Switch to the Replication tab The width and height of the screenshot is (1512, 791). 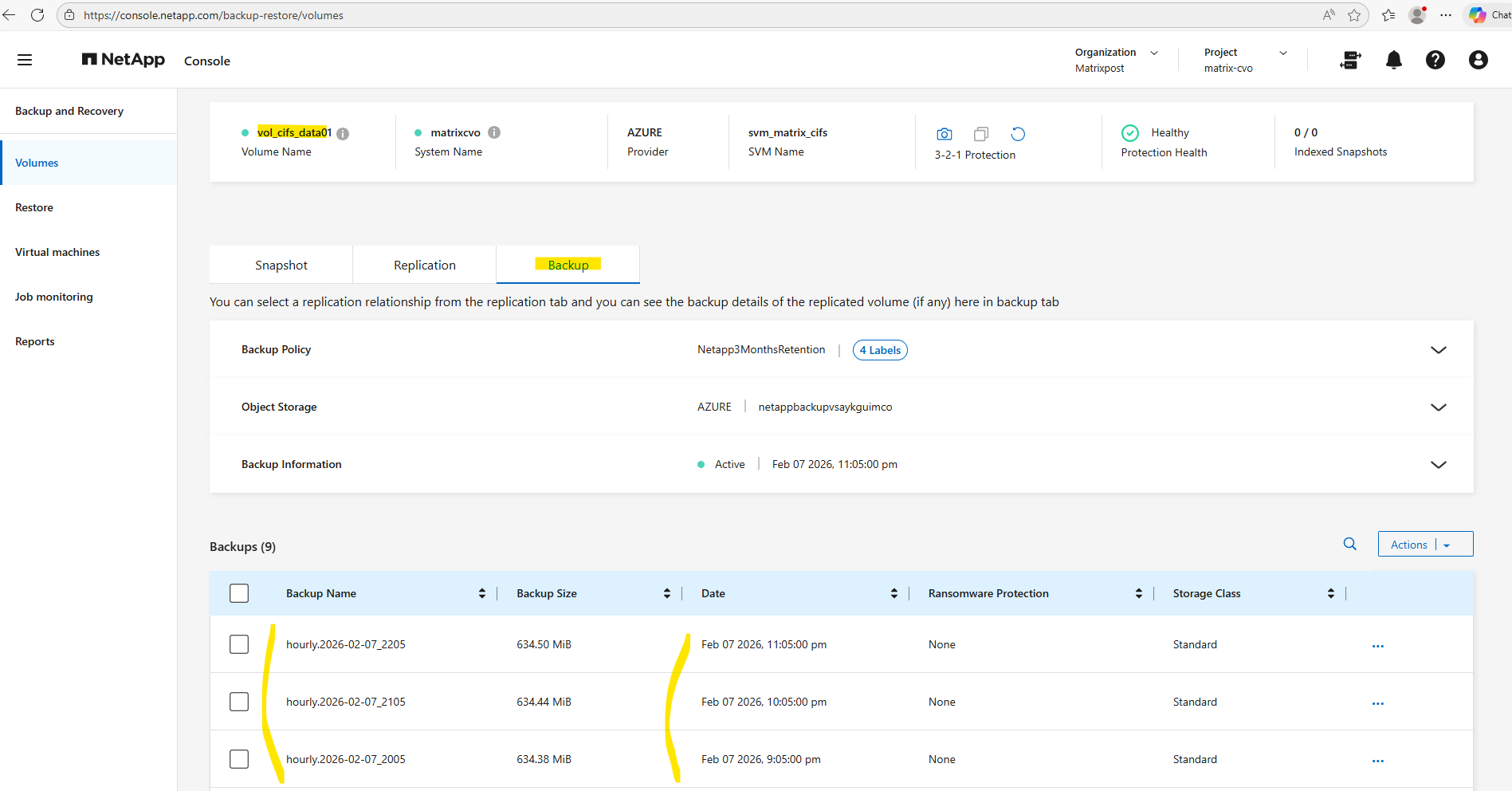(424, 265)
